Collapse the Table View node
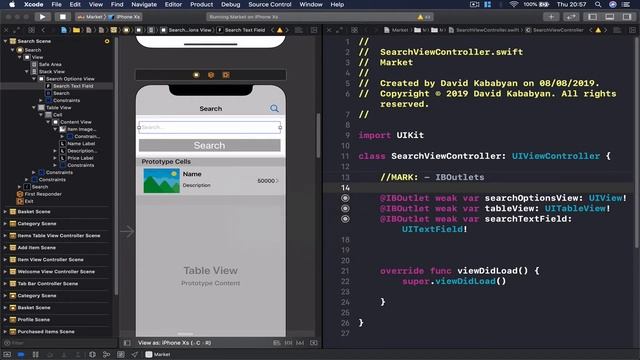 pos(34,108)
